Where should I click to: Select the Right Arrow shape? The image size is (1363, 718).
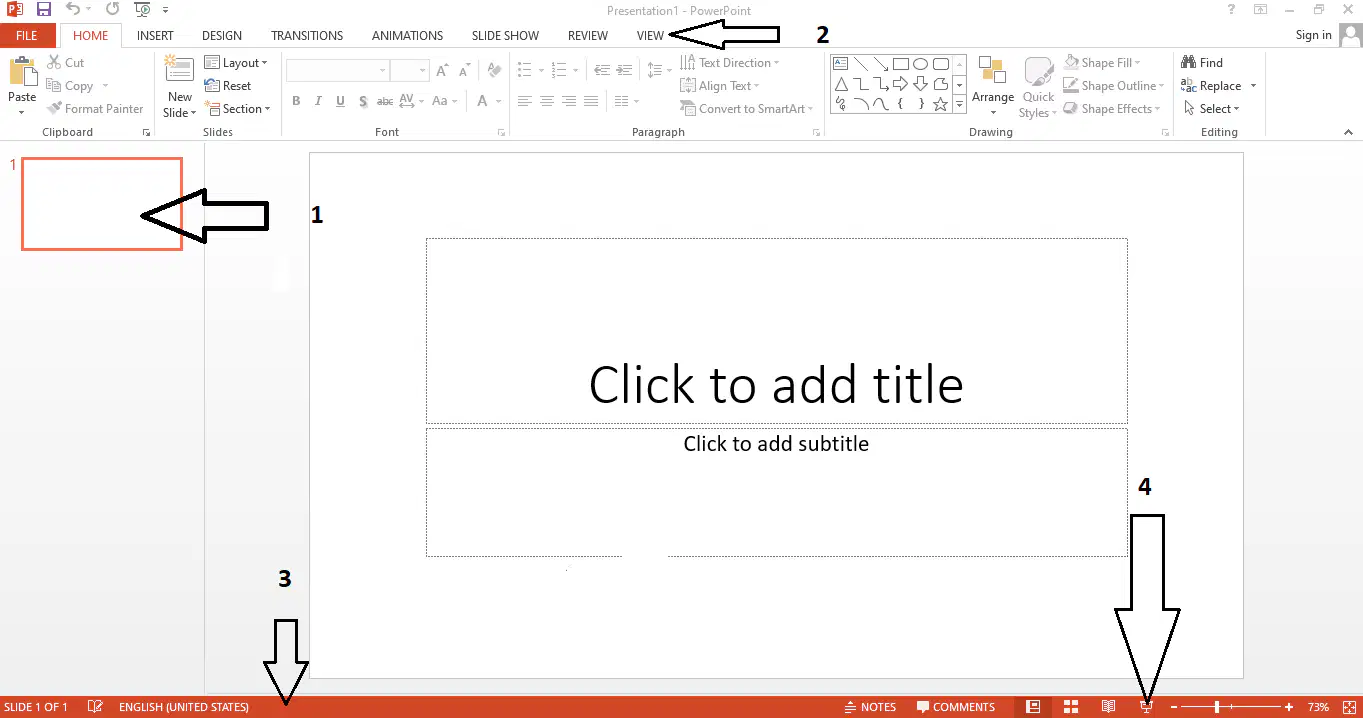pos(900,83)
